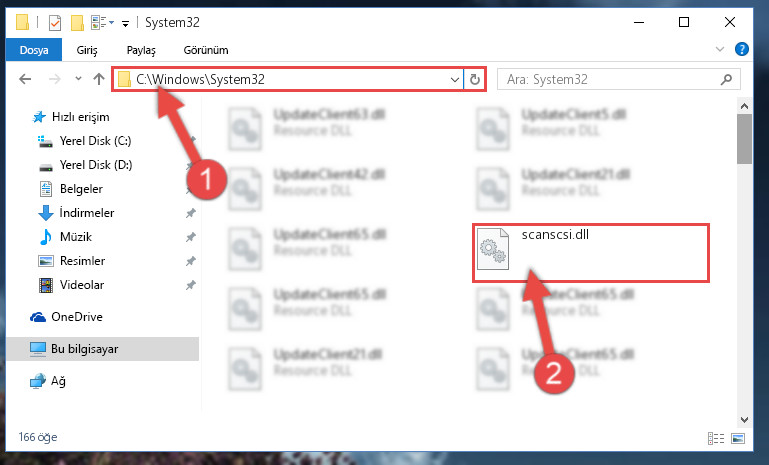Open Customize Quick Access Toolbar dropdown
Viewport: 769px width, 465px height.
pyautogui.click(x=126, y=23)
